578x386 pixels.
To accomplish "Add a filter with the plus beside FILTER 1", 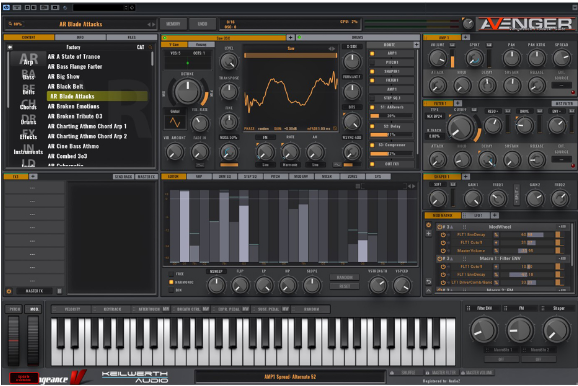I will pos(458,103).
